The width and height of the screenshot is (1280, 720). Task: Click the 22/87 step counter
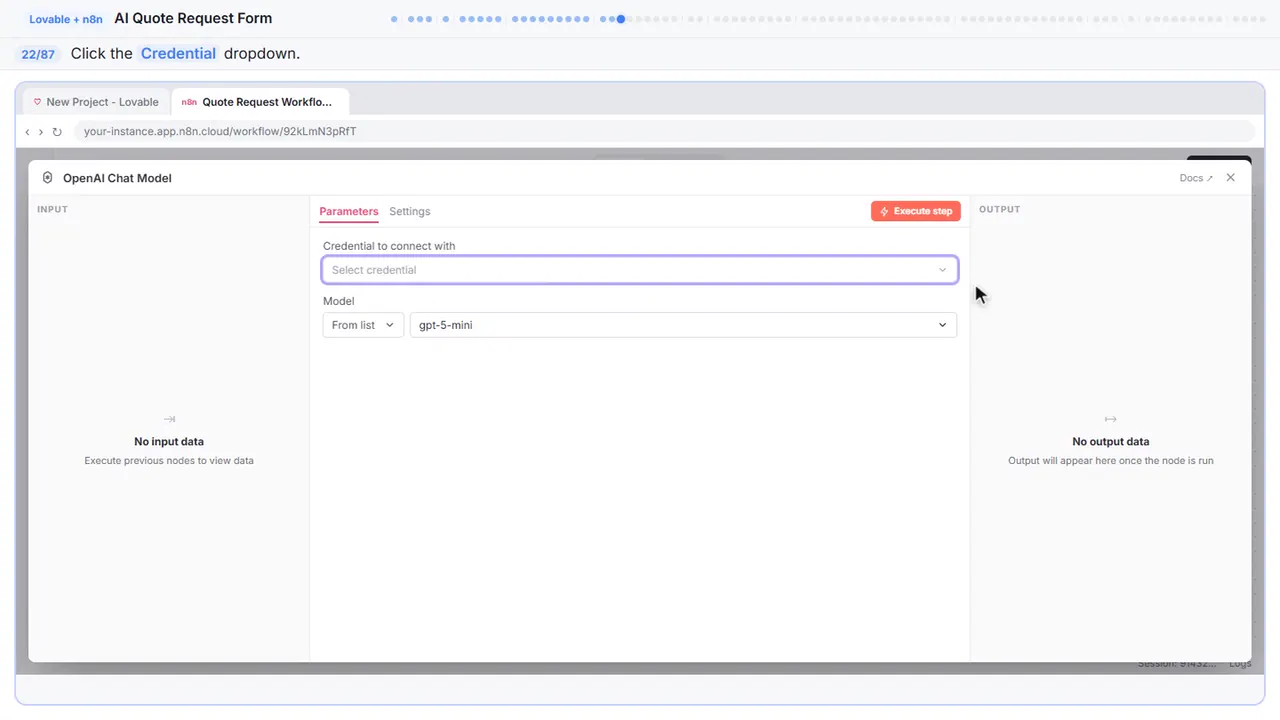38,54
